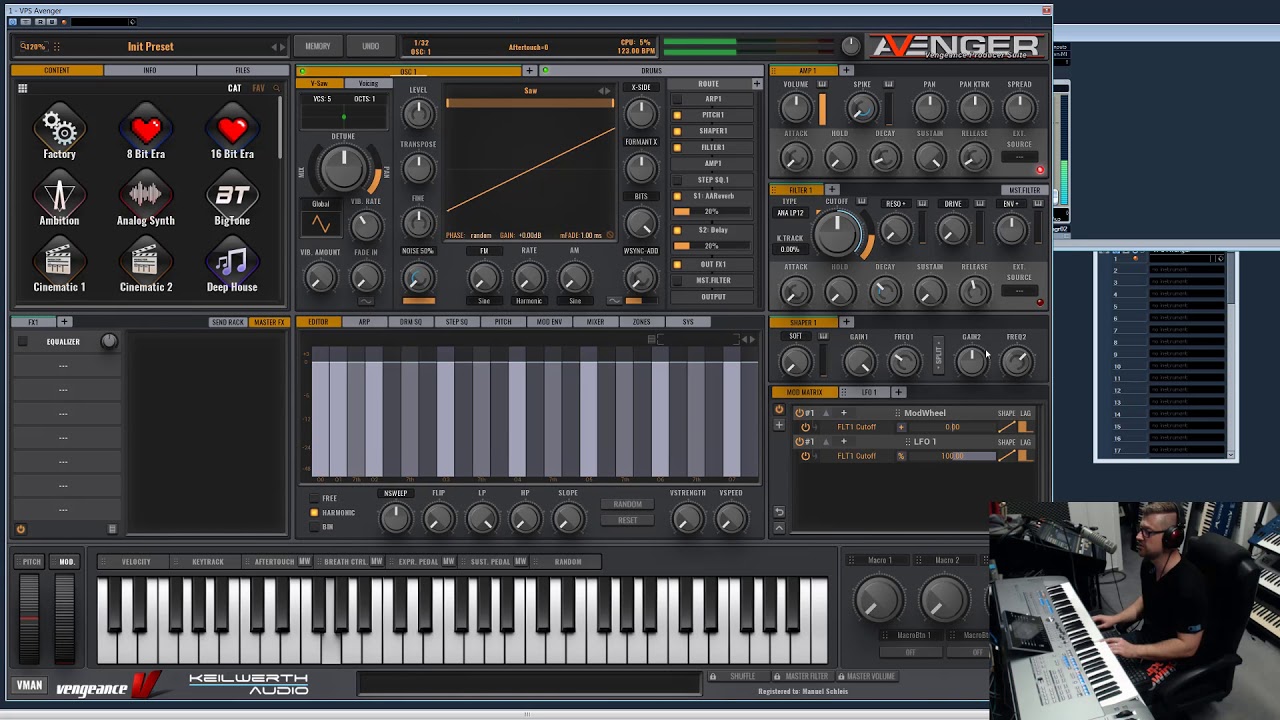Click the RESET button in harmonic editor

(x=628, y=520)
